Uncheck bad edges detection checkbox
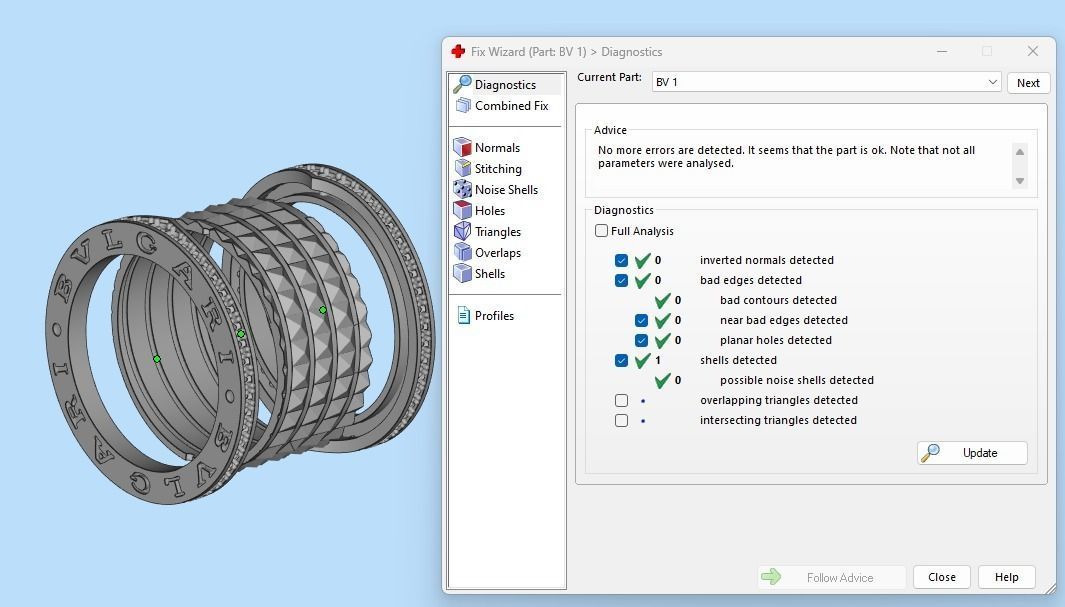 click(x=621, y=280)
